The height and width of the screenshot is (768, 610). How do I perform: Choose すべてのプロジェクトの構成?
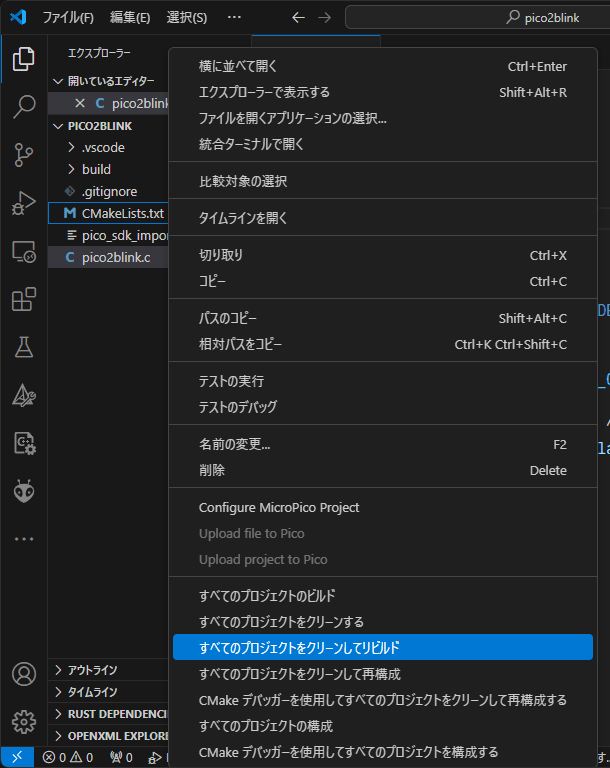[x=383, y=726]
